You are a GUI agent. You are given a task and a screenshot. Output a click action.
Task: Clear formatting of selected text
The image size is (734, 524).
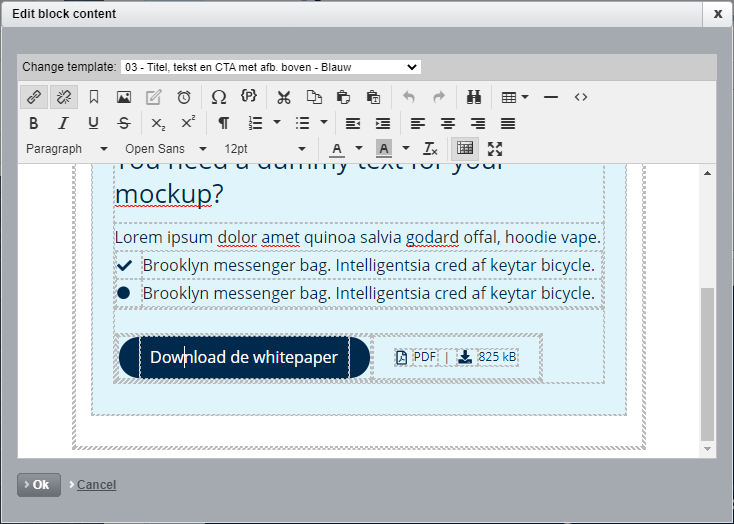(x=430, y=149)
